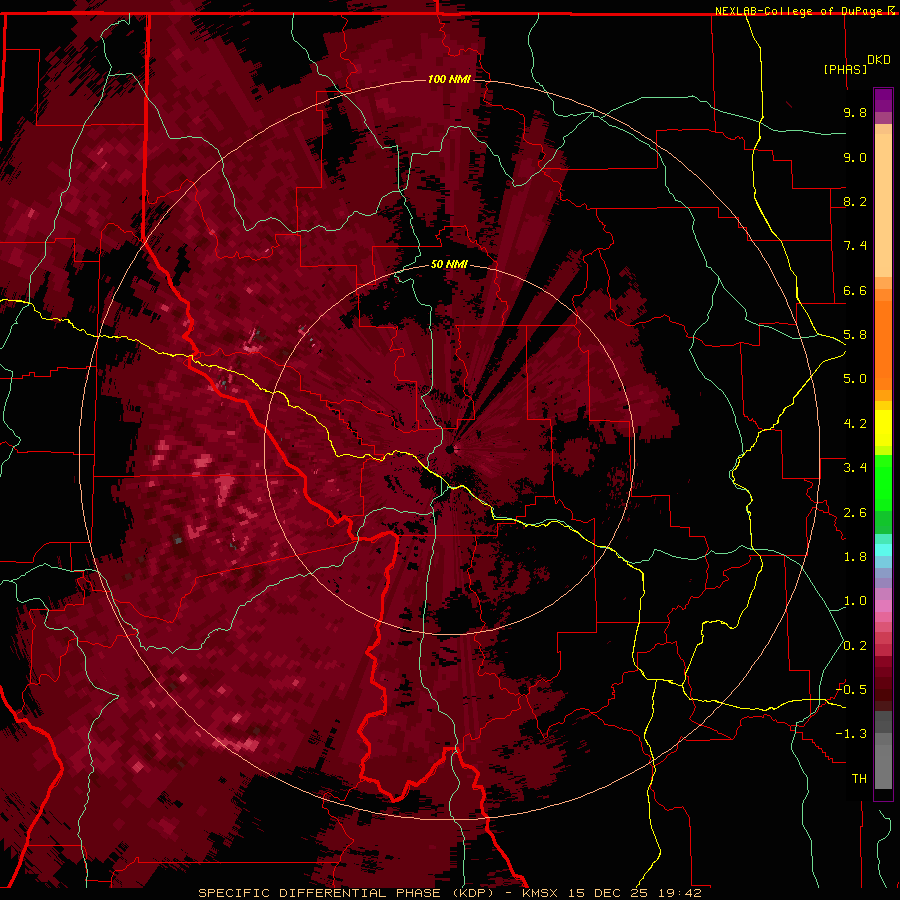Screen dimensions: 900x900
Task: Select the 1.0 legend value
Action: coord(855,601)
